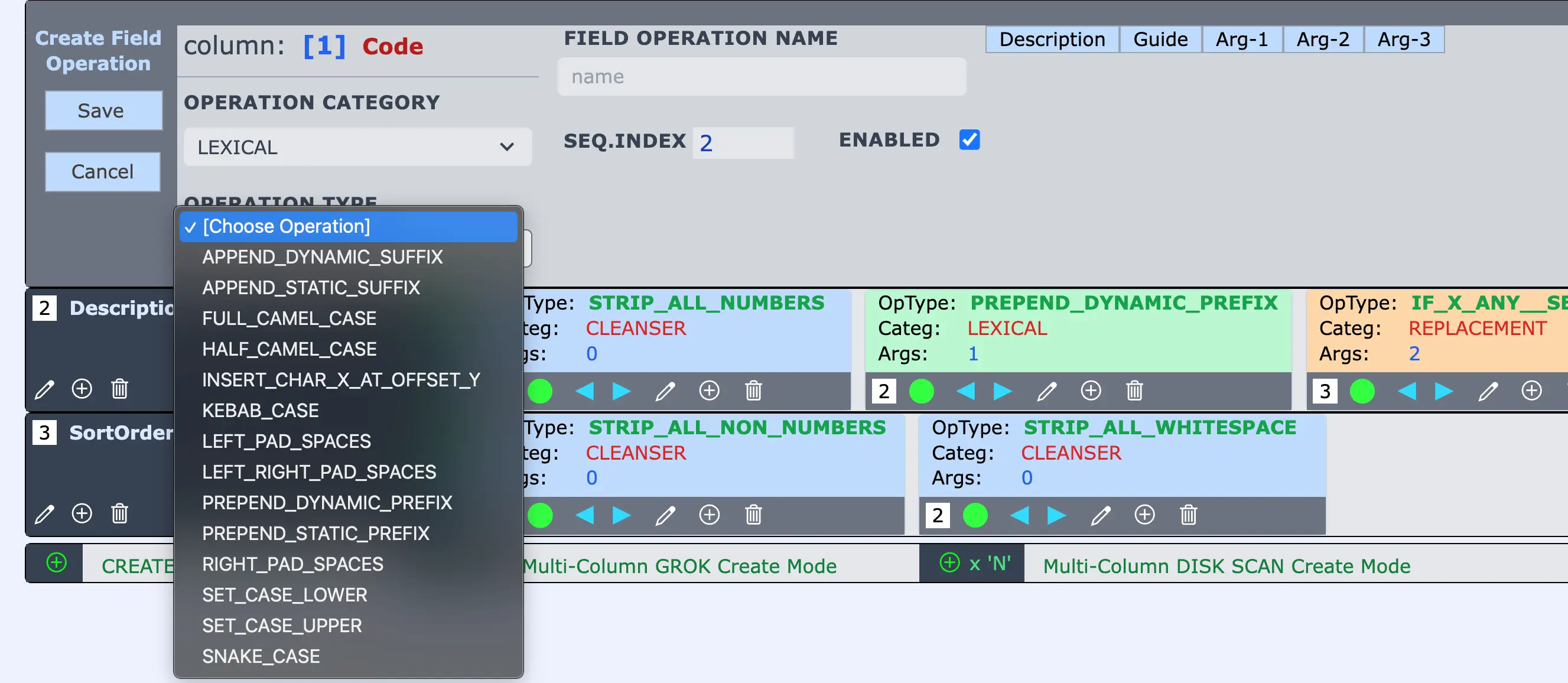Delete the Description column row

click(x=119, y=388)
